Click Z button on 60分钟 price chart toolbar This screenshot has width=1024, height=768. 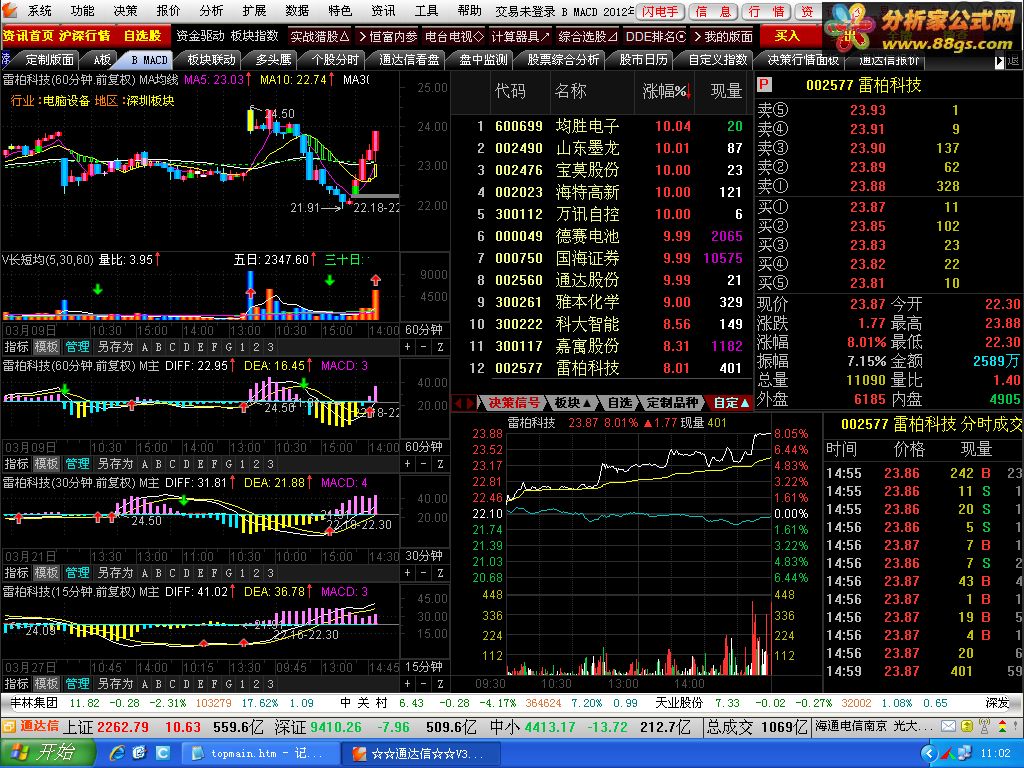[x=440, y=347]
